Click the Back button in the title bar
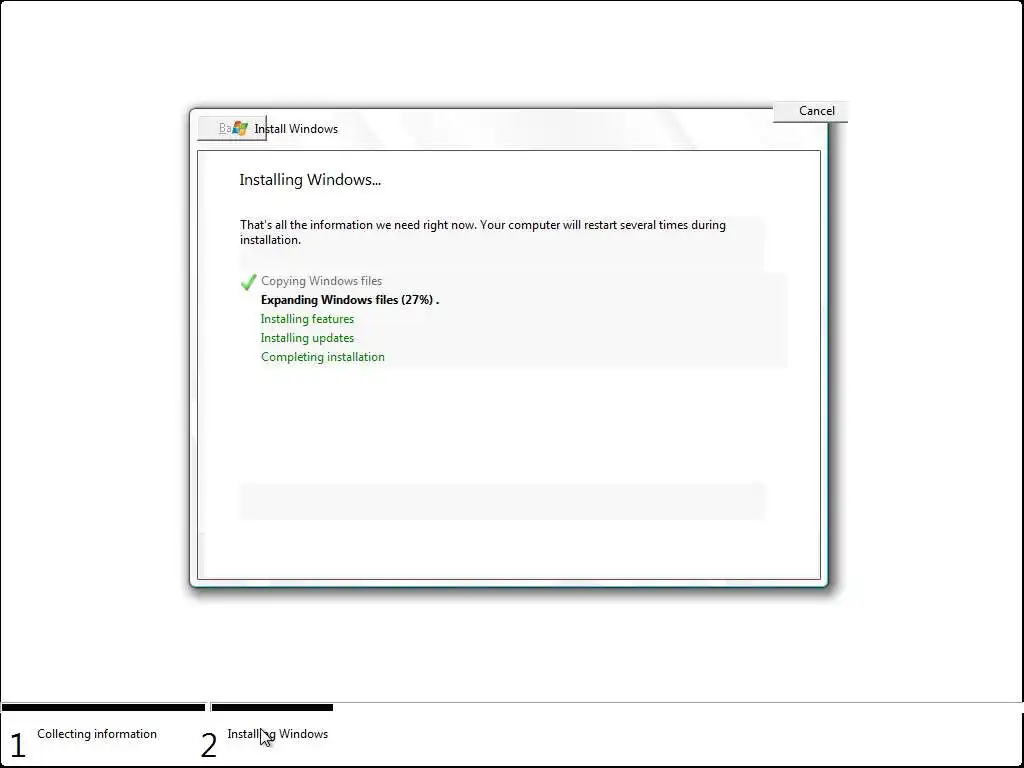The height and width of the screenshot is (768, 1024). point(232,129)
